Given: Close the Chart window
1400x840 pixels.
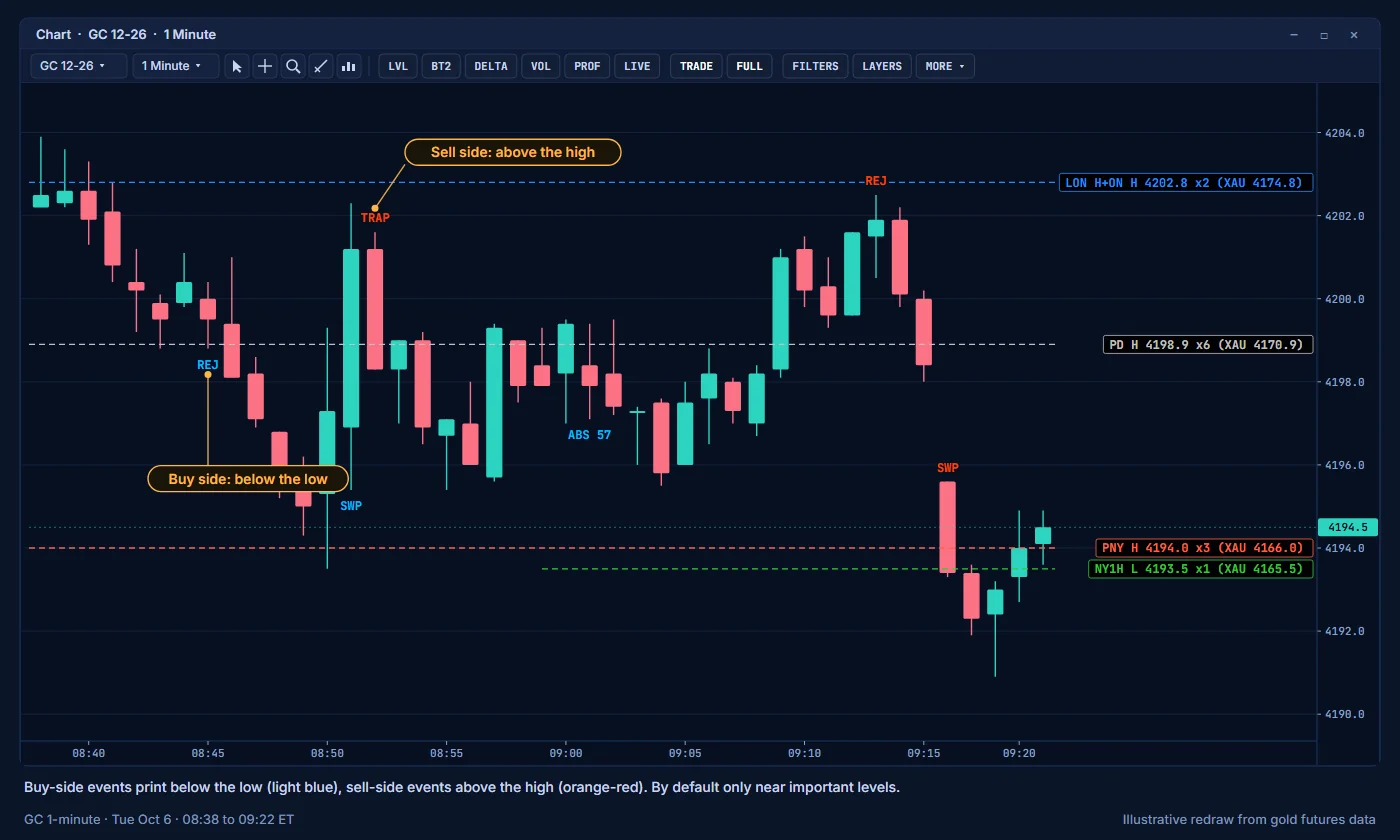Looking at the screenshot, I should tap(1354, 35).
